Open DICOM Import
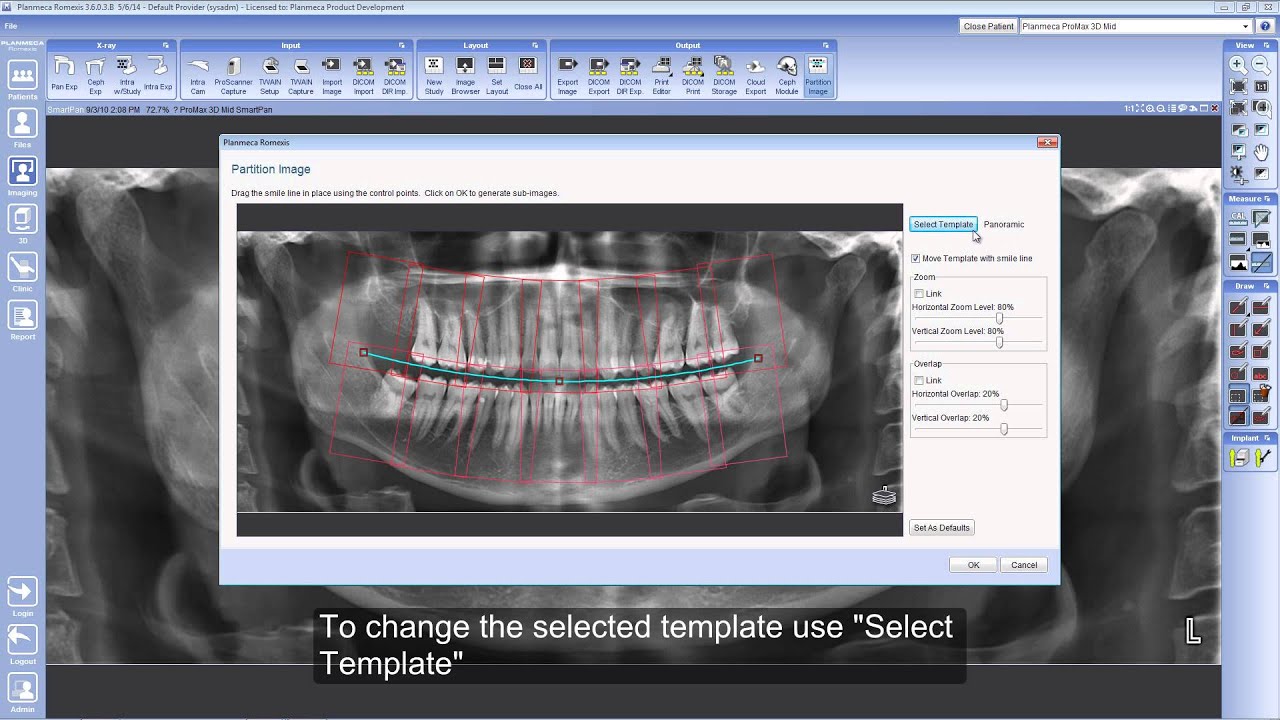The height and width of the screenshot is (720, 1280). (x=363, y=75)
